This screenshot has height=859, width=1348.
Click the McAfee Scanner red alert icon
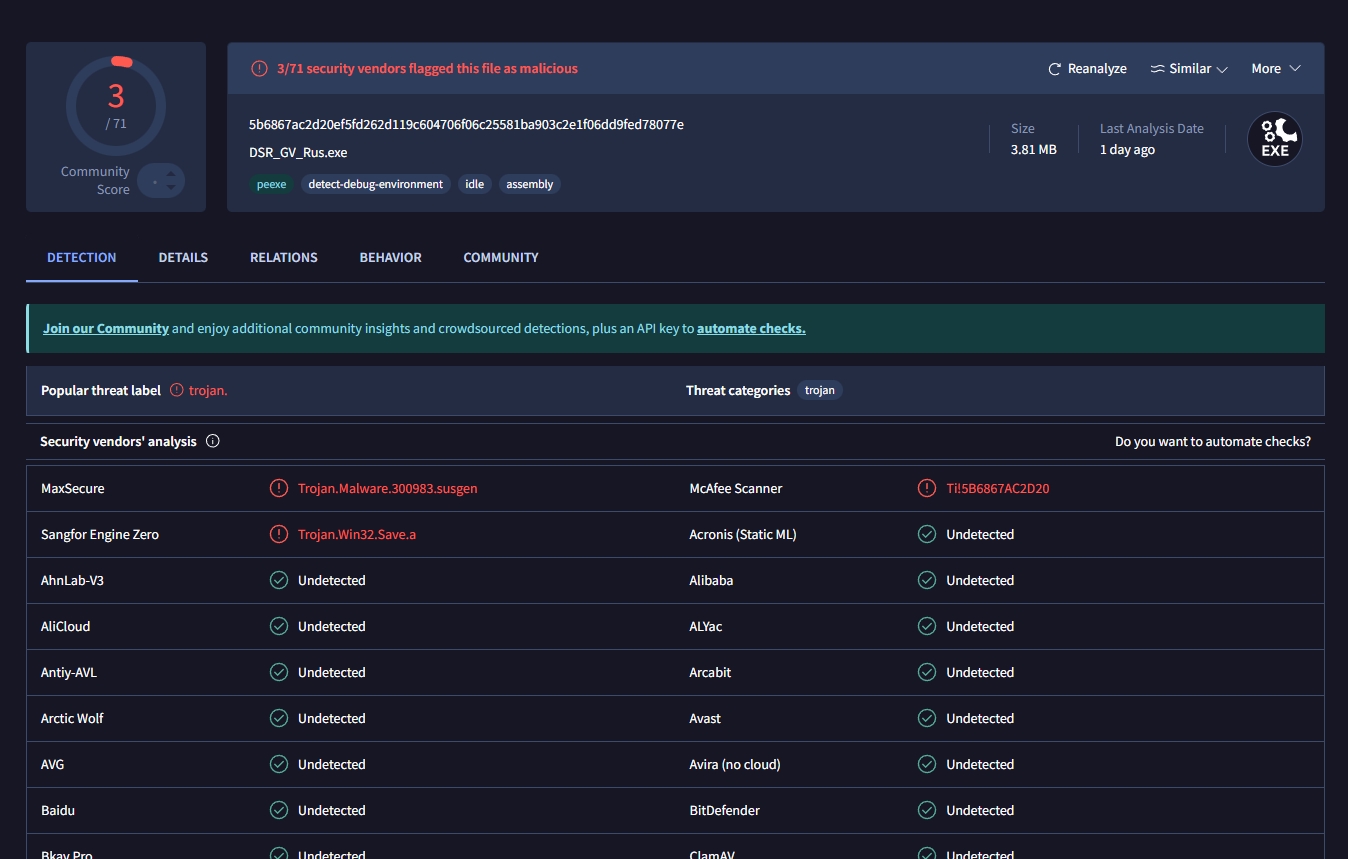927,488
